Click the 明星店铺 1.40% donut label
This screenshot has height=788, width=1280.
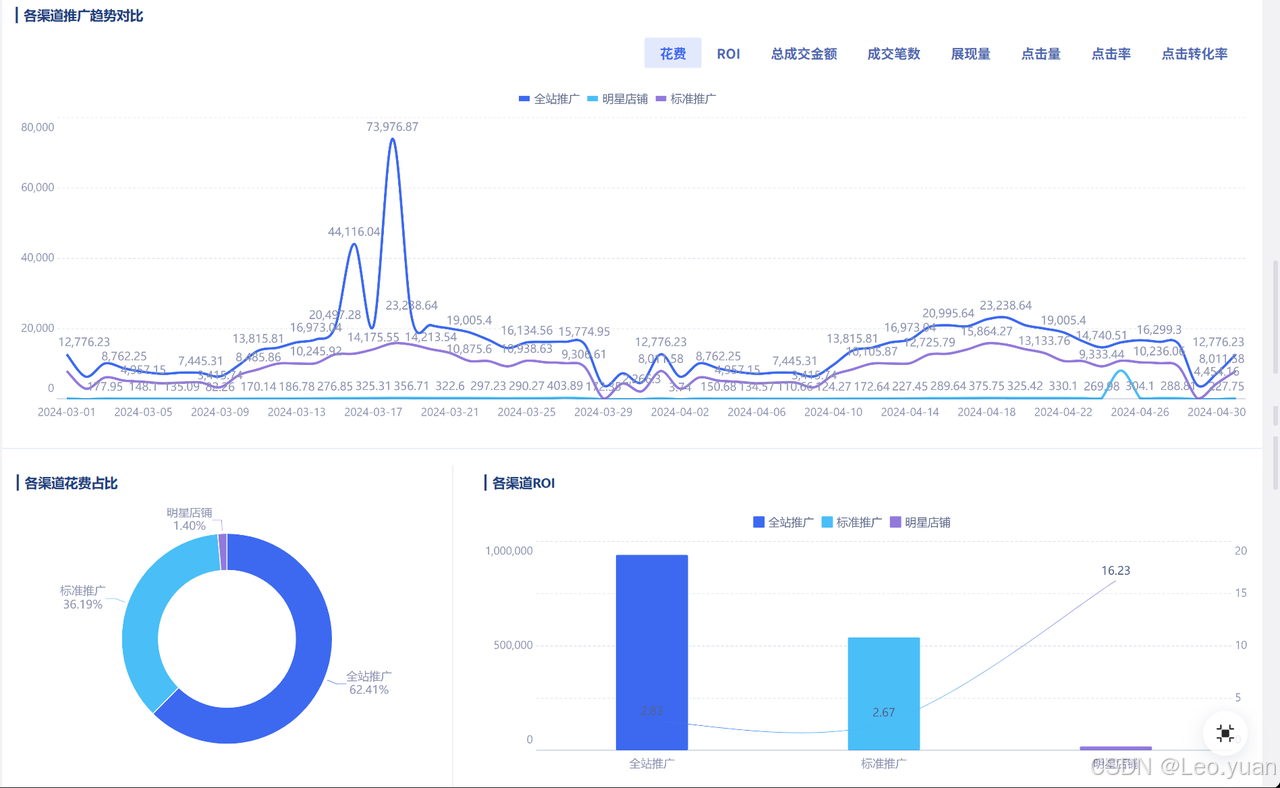coord(189,519)
